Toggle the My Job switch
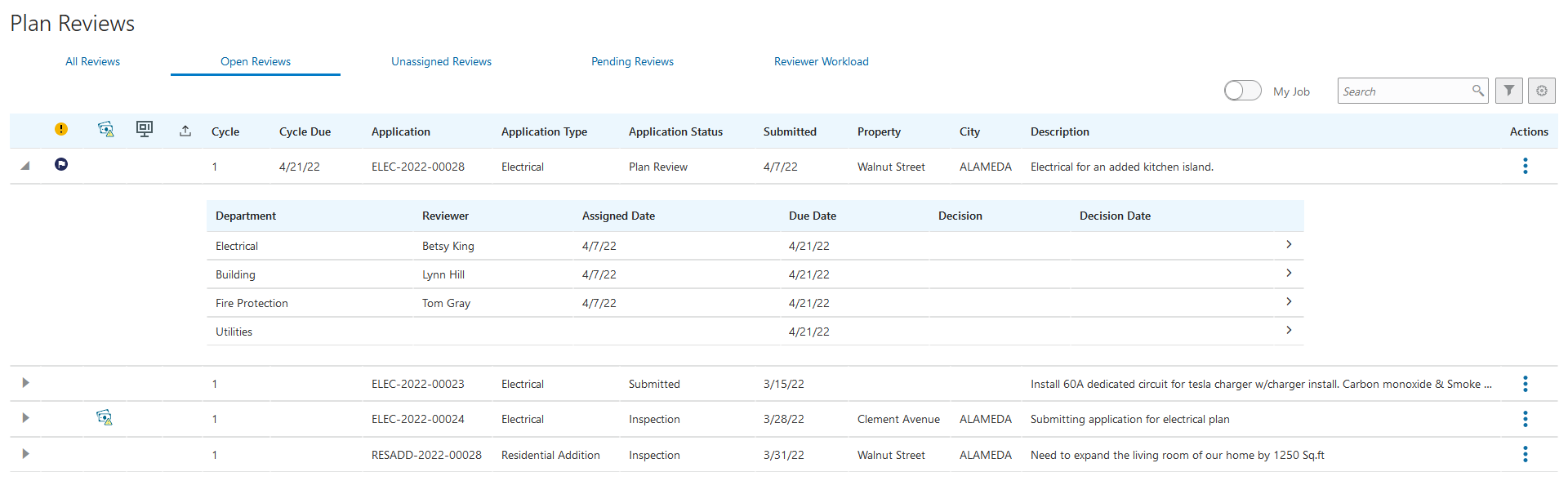 coord(1242,91)
